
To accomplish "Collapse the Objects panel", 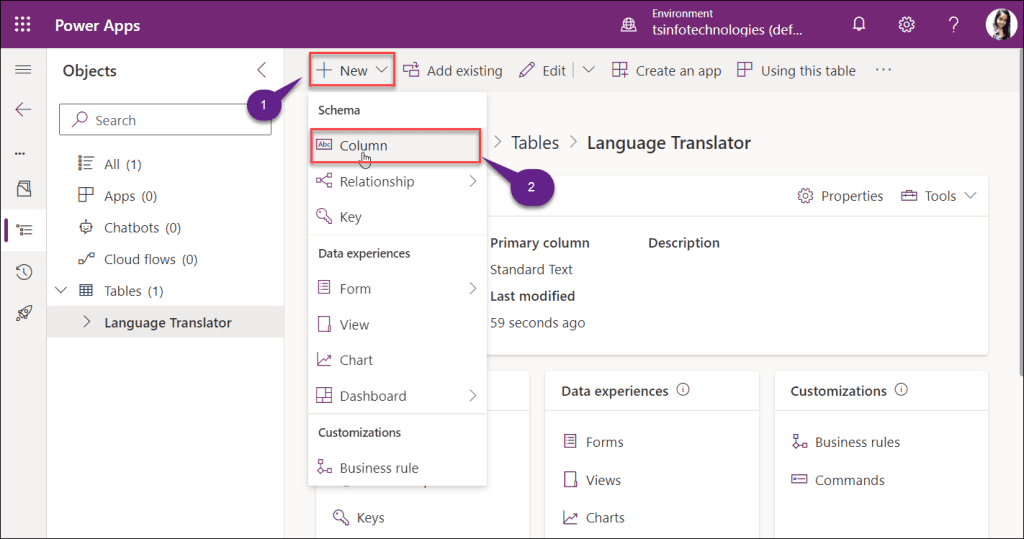I will pyautogui.click(x=262, y=70).
